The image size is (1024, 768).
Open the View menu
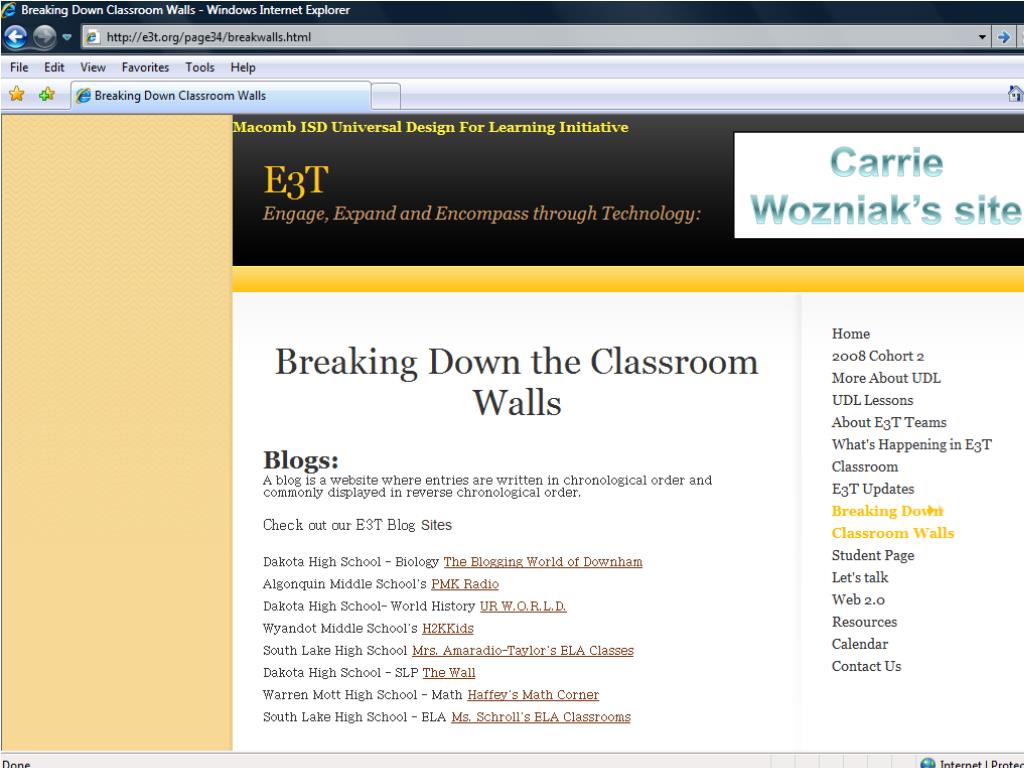93,67
